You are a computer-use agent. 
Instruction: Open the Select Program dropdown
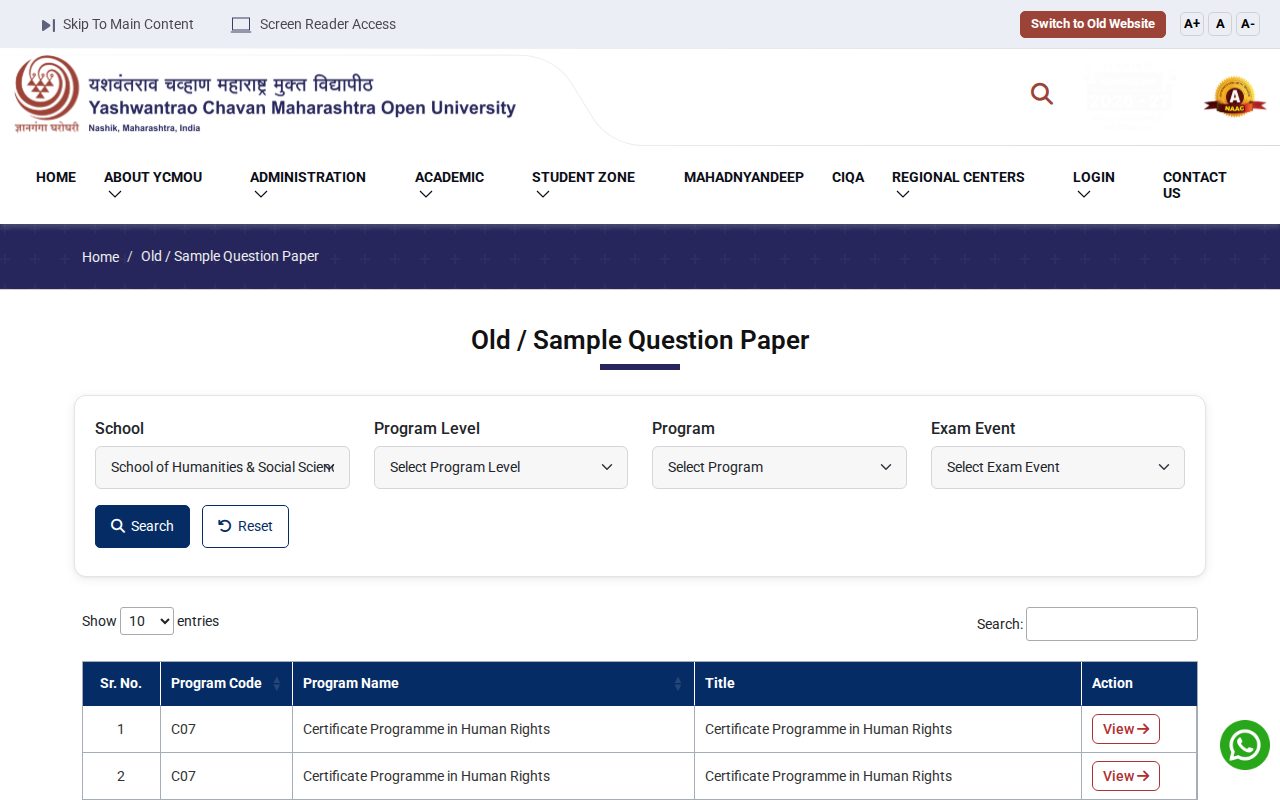pos(779,467)
